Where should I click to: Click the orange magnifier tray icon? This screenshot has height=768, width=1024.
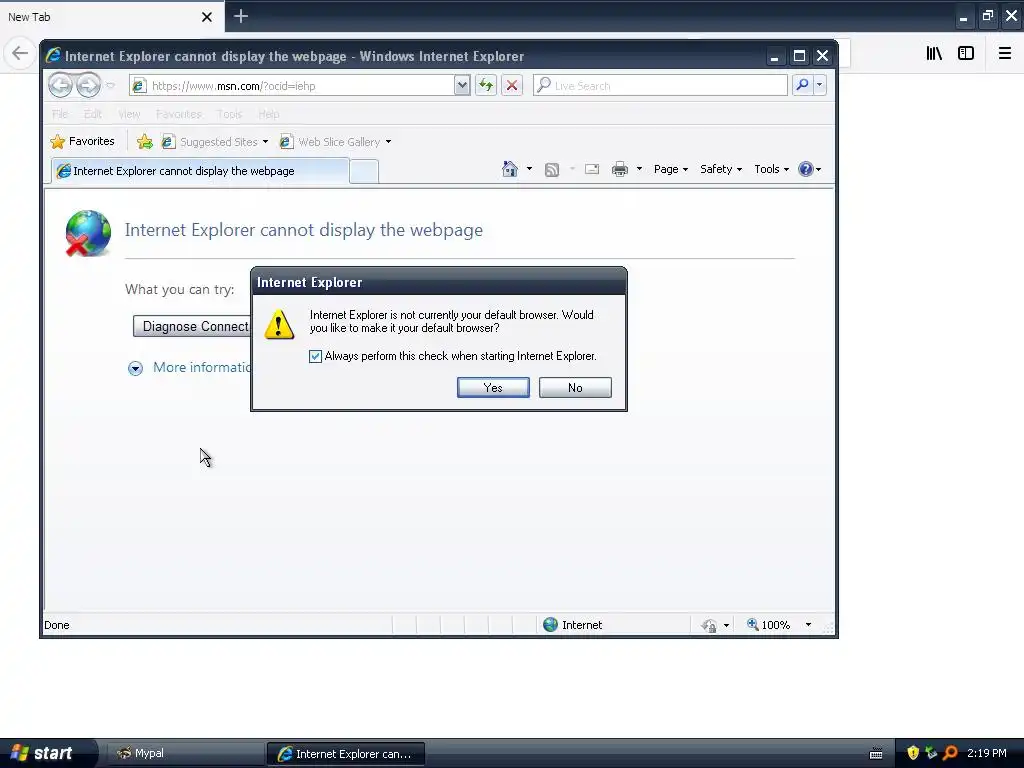click(x=950, y=753)
